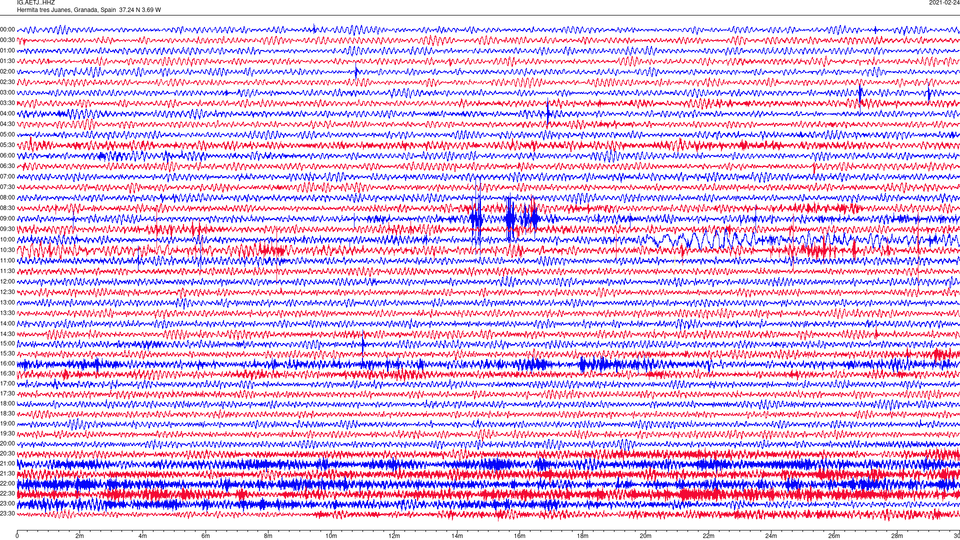Viewport: 960px width, 540px height.
Task: Click the 02:00 time label
Action: click(x=7, y=71)
